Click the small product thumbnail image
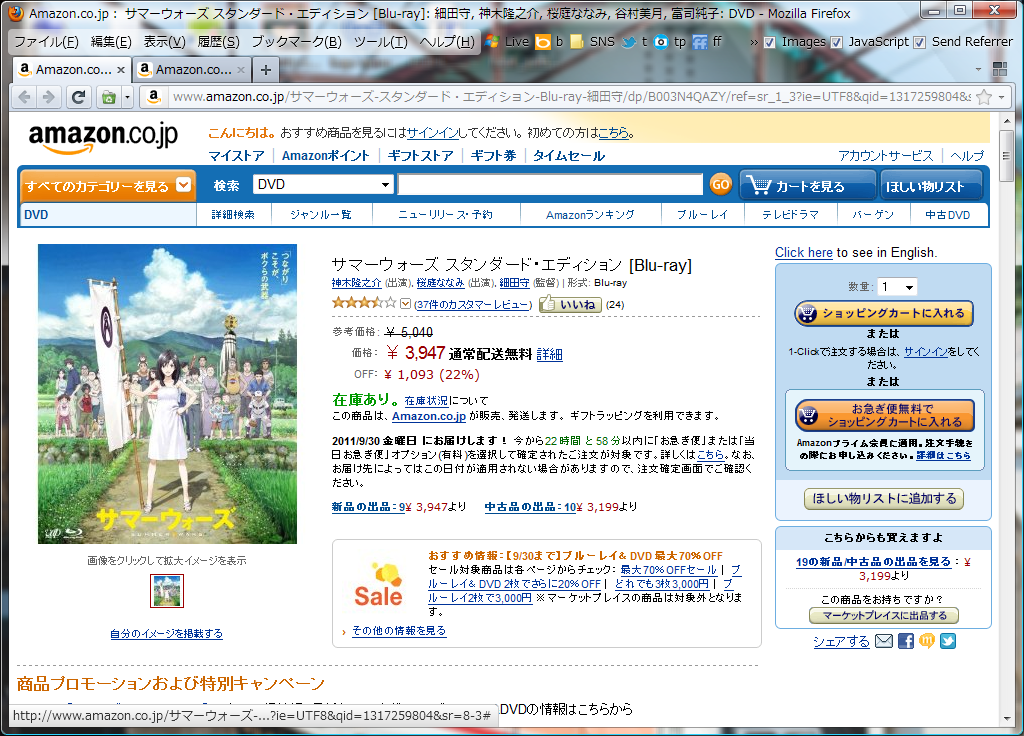 click(167, 591)
